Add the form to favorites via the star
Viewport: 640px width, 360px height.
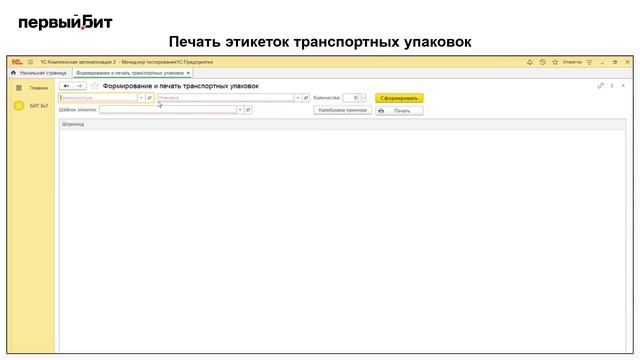click(95, 86)
